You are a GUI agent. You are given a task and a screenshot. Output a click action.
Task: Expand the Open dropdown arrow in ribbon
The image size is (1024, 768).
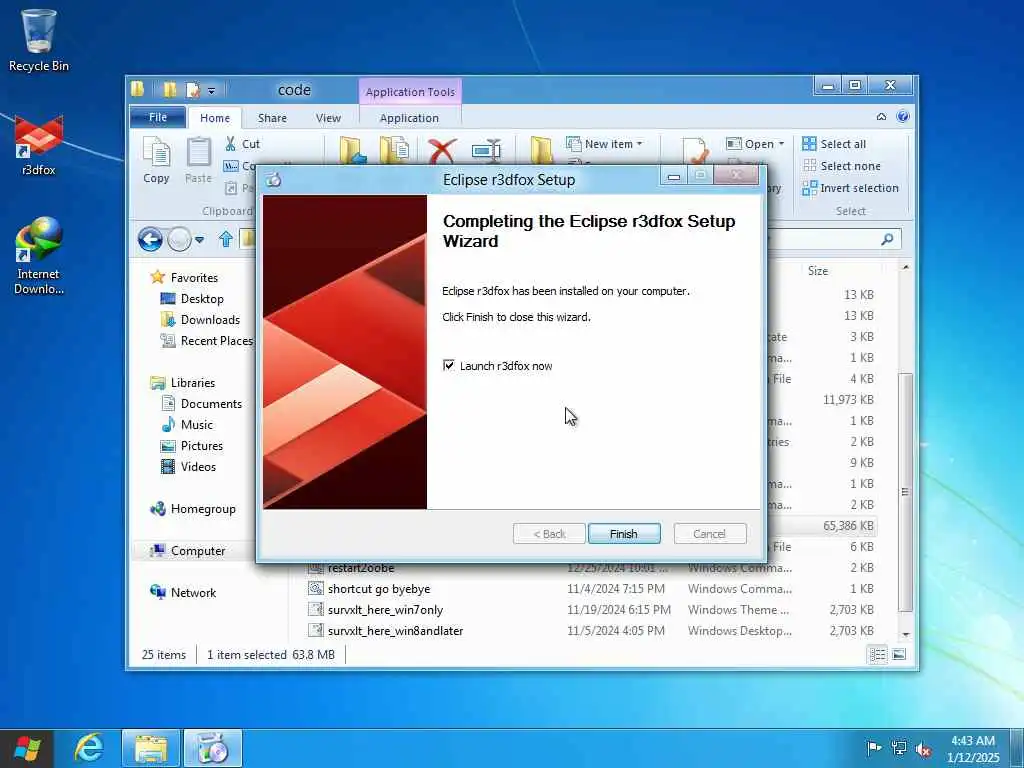781,144
